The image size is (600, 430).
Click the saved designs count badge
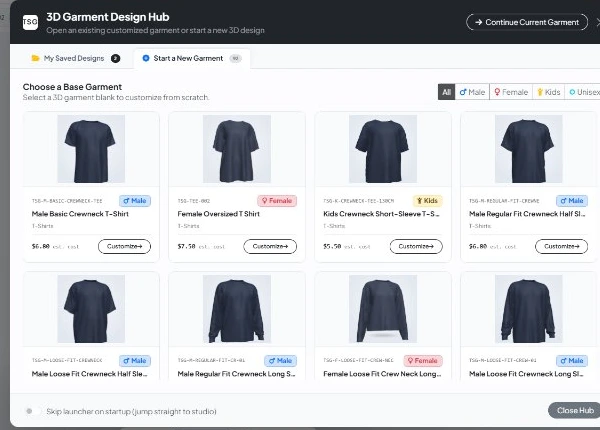pos(115,59)
